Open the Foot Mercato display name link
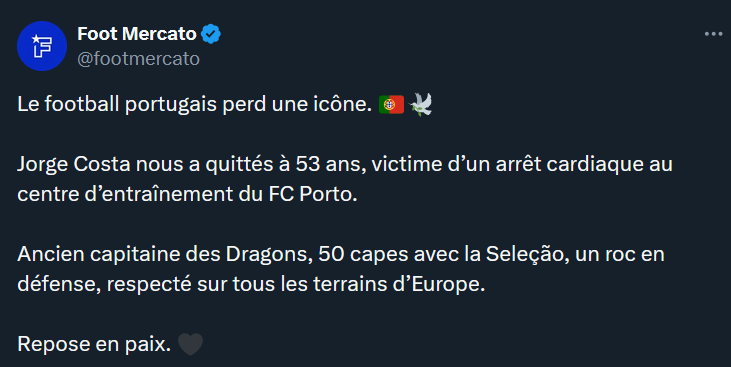The height and width of the screenshot is (367, 731). [137, 34]
